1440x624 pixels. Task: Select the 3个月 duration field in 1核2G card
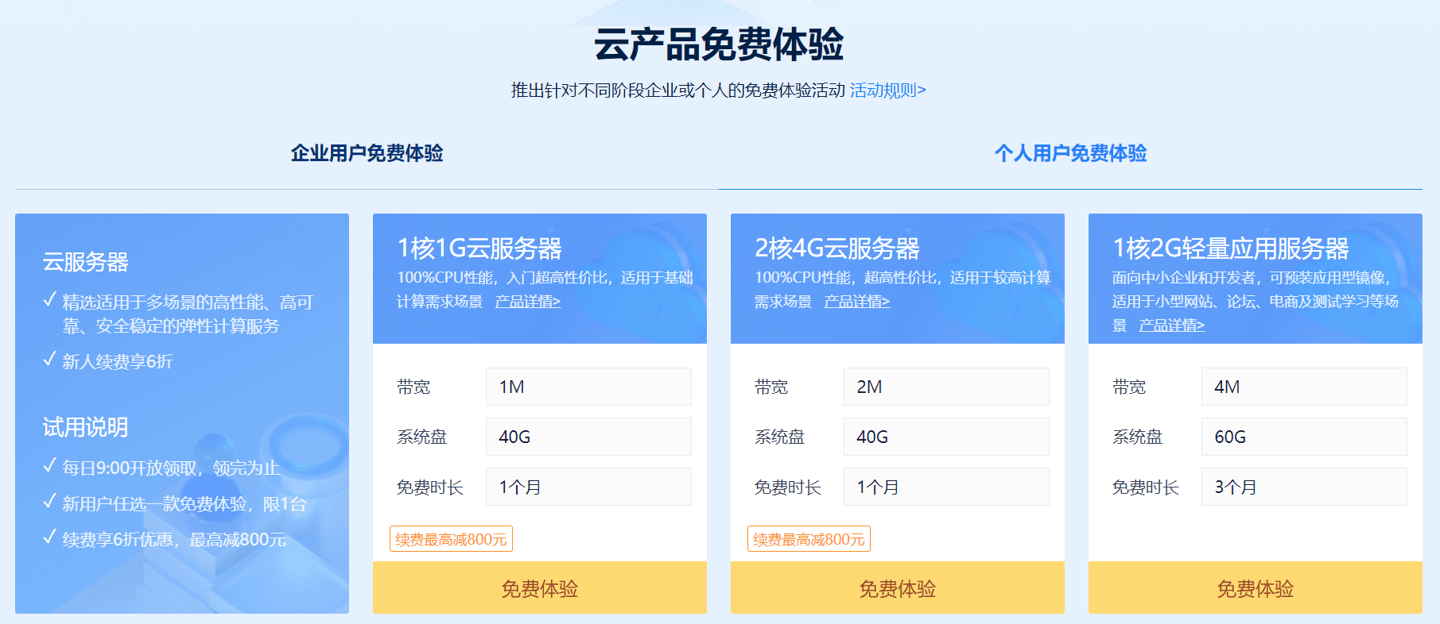click(1304, 487)
